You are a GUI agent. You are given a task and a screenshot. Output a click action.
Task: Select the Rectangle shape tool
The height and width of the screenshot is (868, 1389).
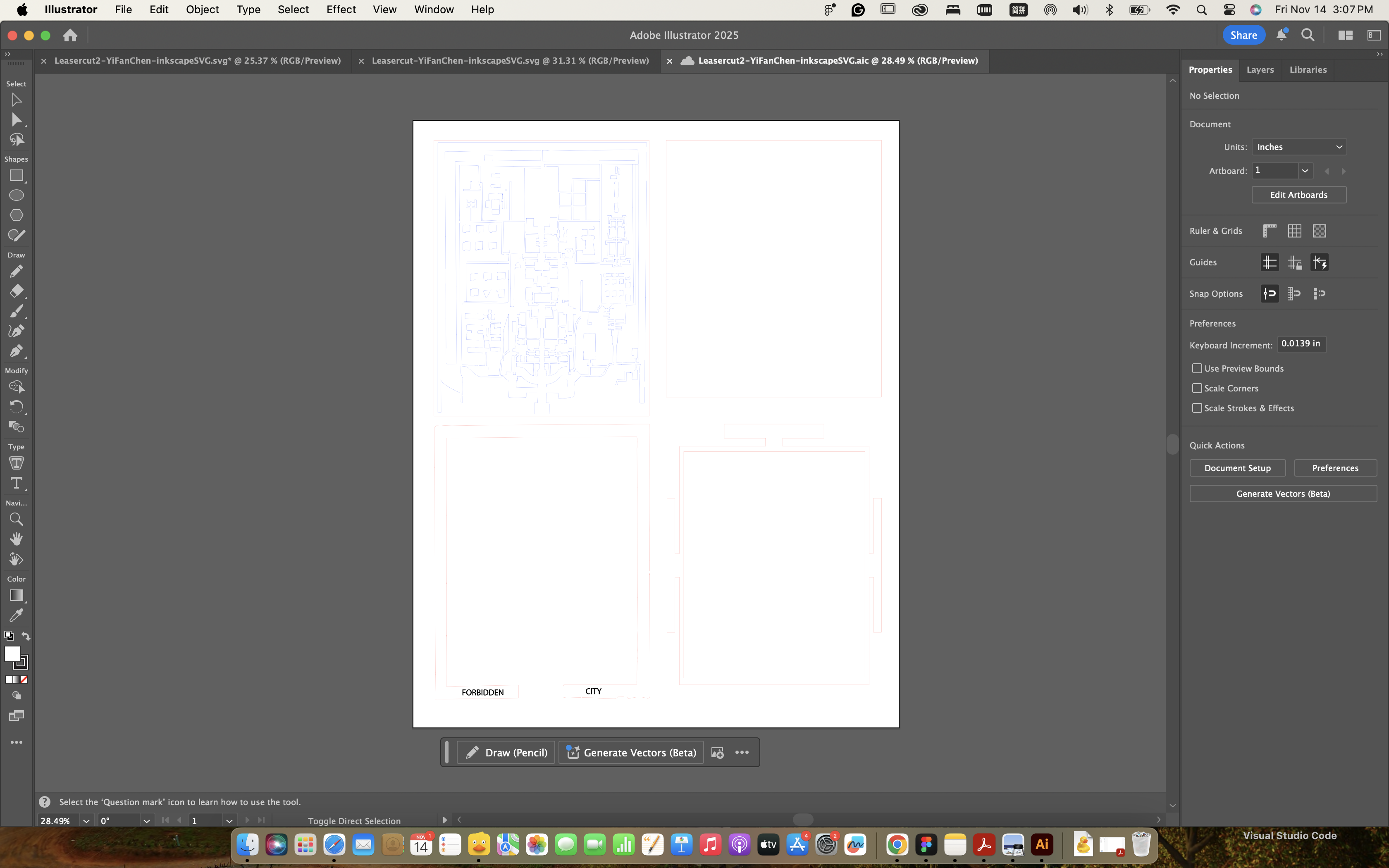click(x=16, y=176)
